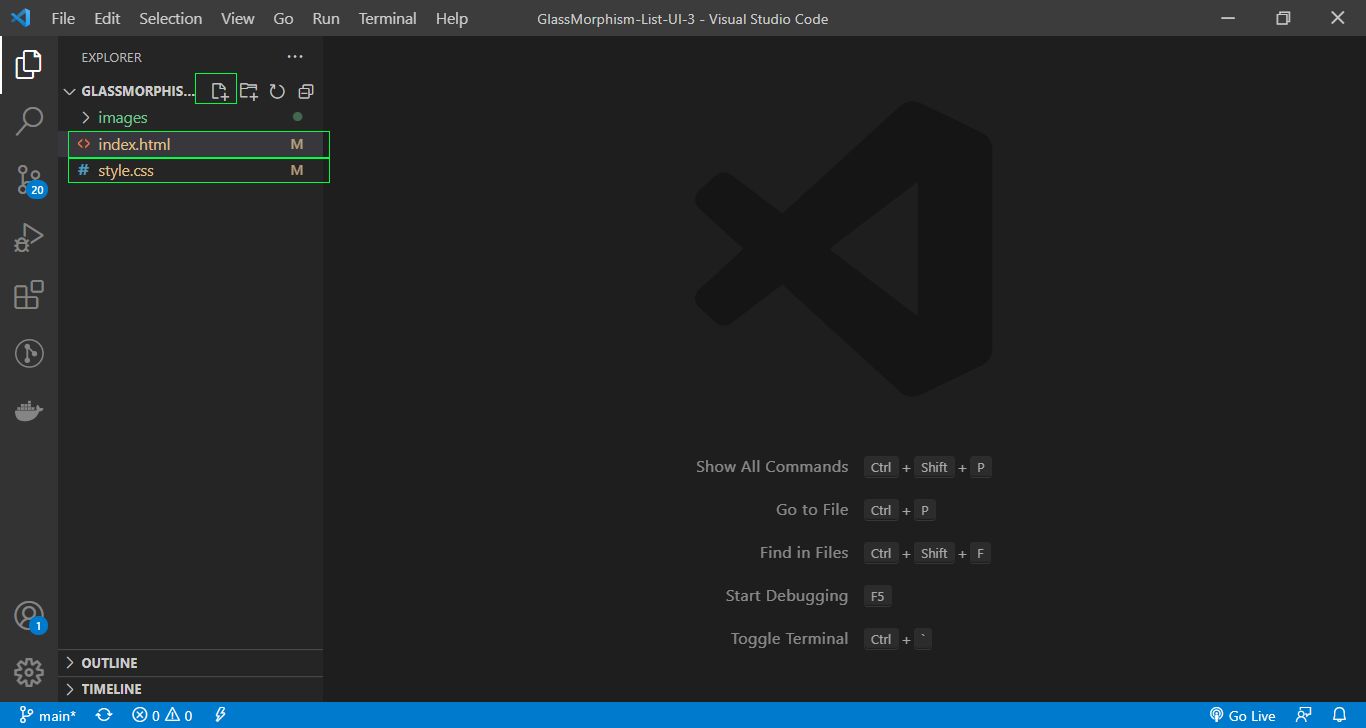Image resolution: width=1366 pixels, height=728 pixels.
Task: Click the M status next to style.css
Action: coord(297,170)
